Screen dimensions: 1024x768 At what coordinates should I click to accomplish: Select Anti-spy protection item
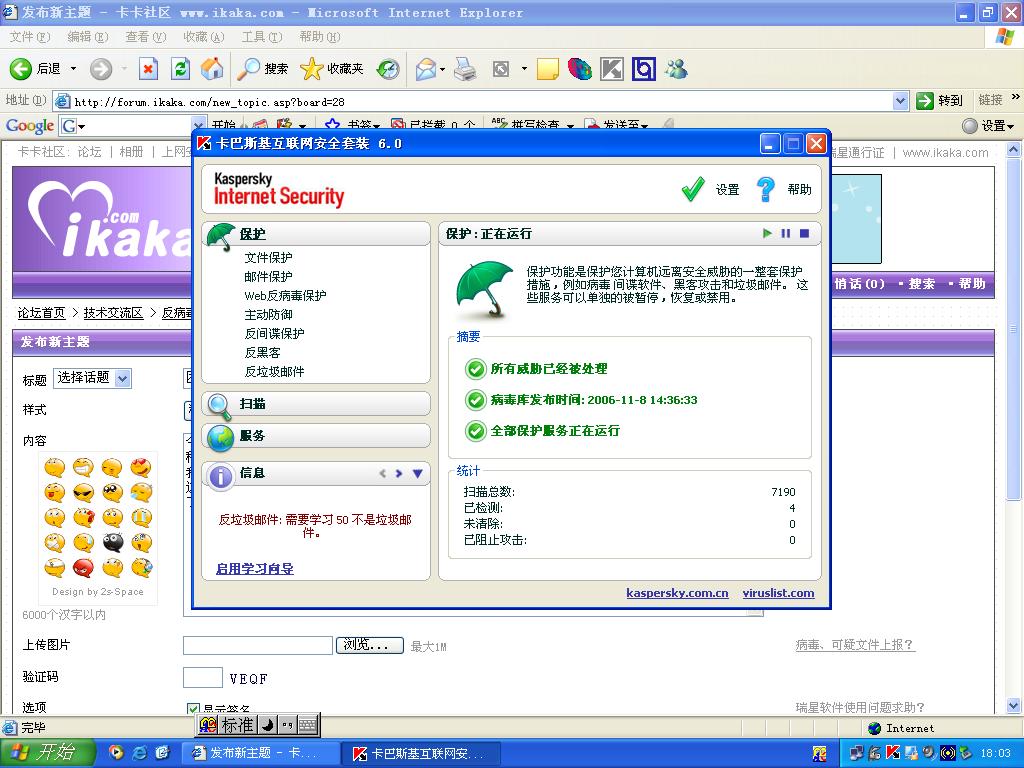pyautogui.click(x=274, y=333)
